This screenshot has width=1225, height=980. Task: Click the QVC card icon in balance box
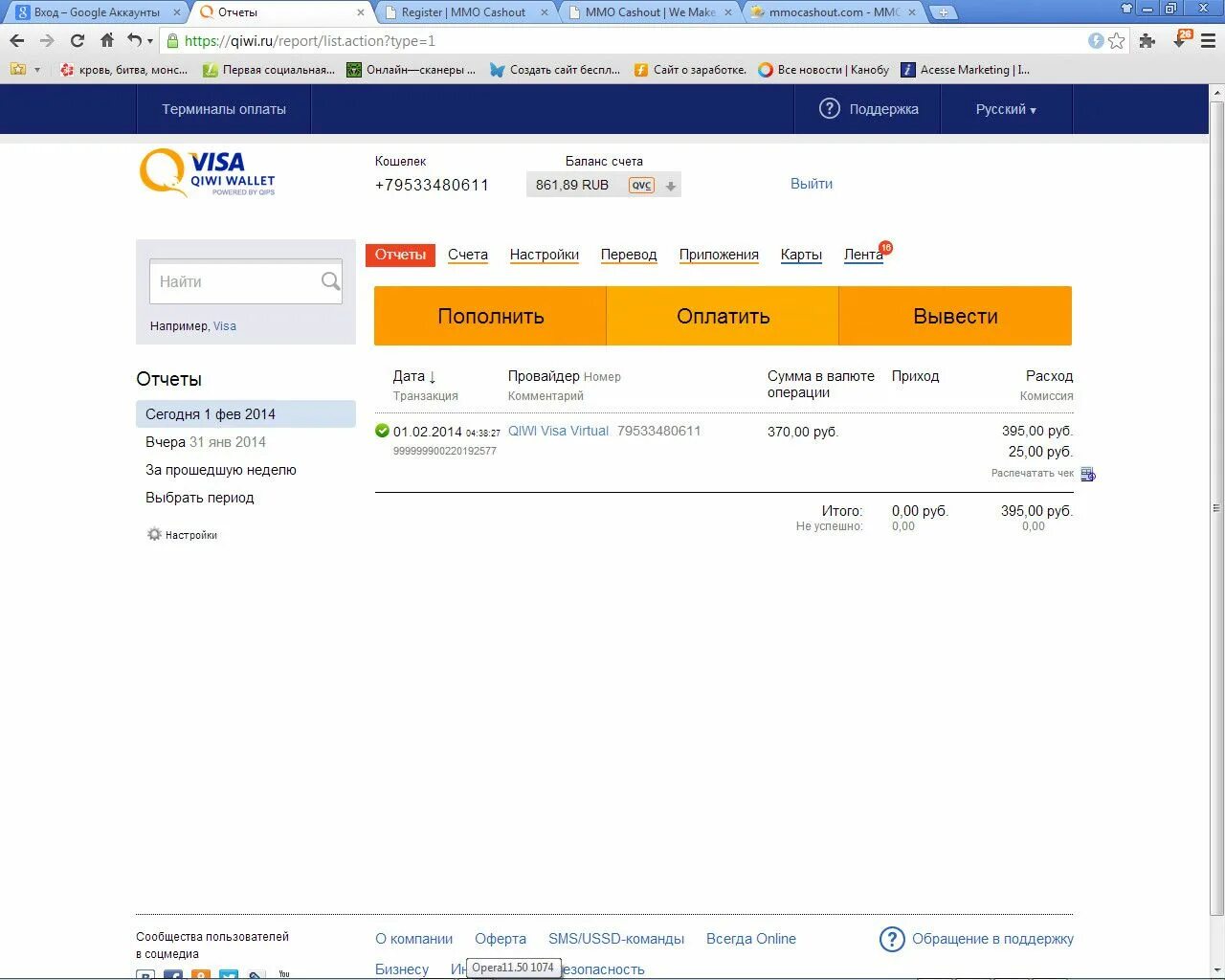click(x=641, y=186)
